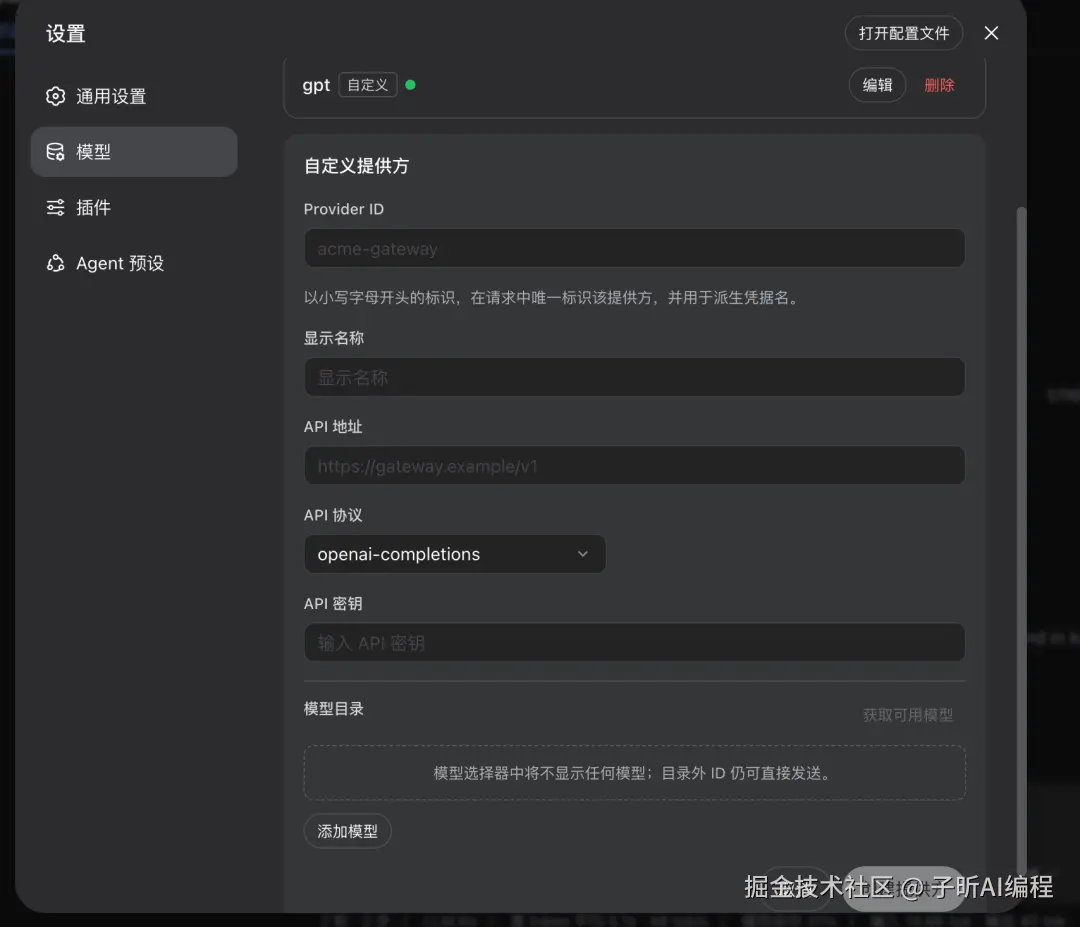Close the settings dialog with X
The image size is (1080, 927).
991,33
